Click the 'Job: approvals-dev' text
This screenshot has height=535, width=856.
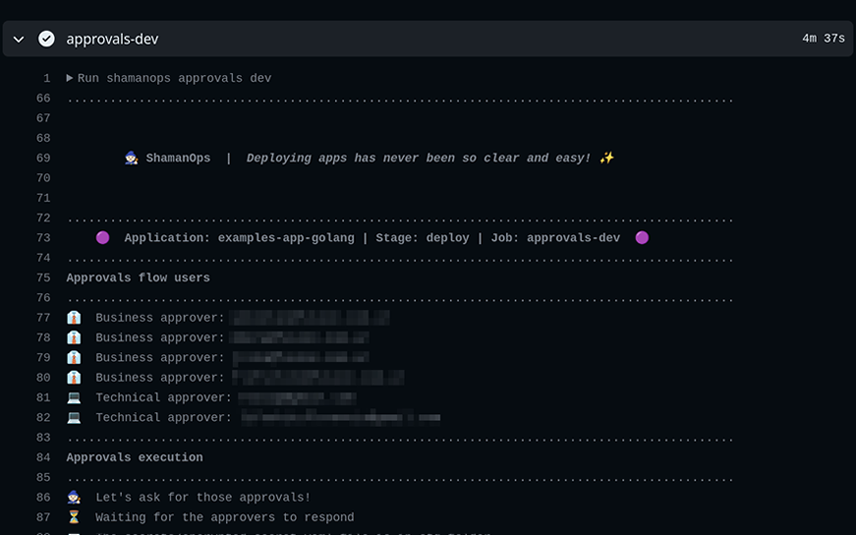click(x=555, y=238)
